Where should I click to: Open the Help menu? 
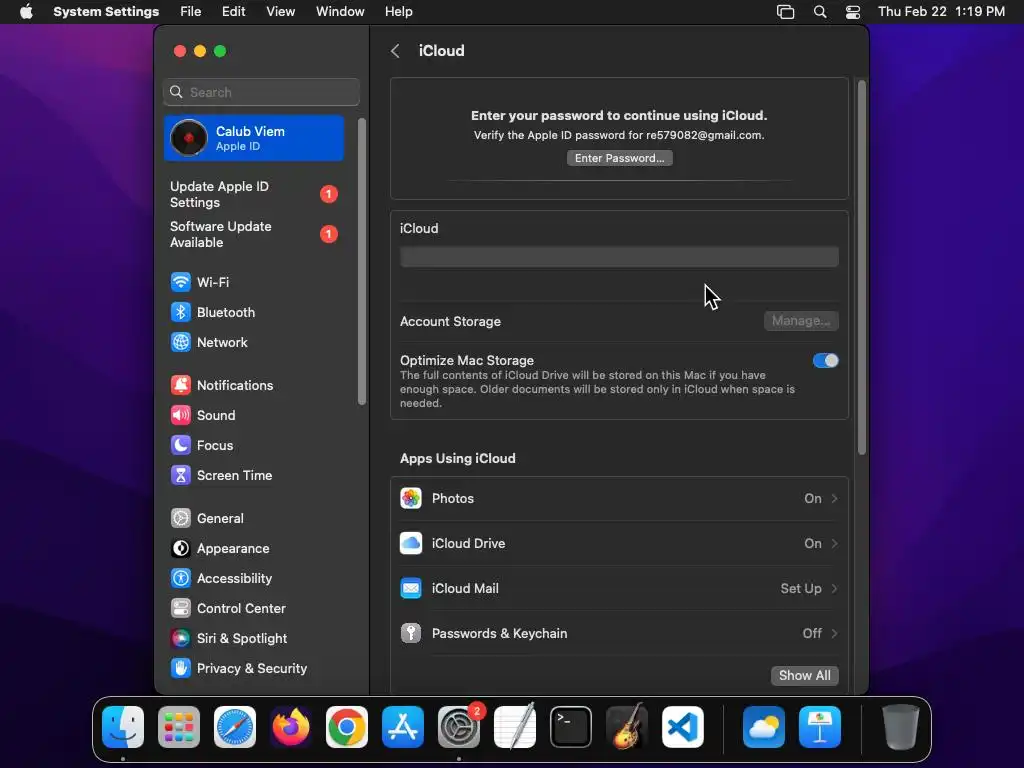pos(398,12)
